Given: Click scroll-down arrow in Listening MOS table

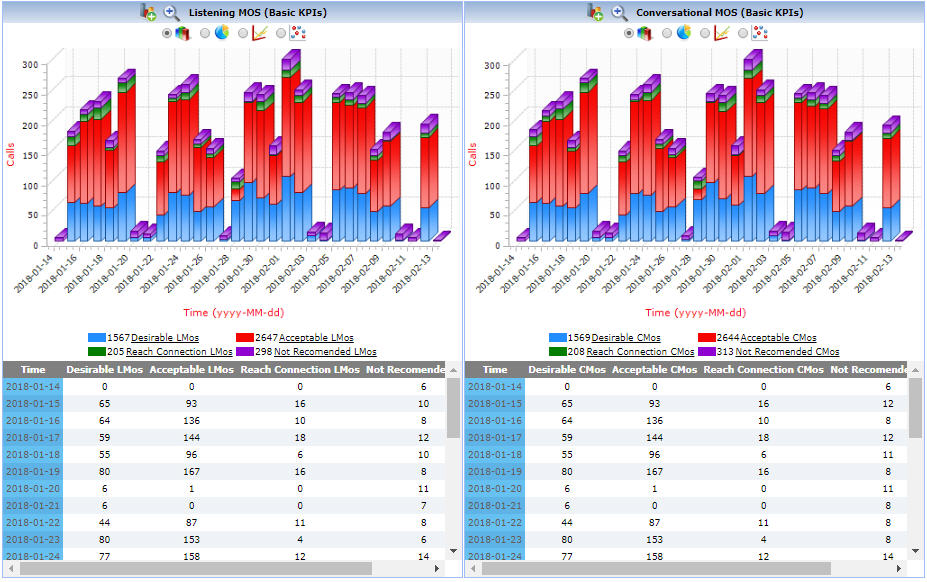Looking at the screenshot, I should (453, 551).
